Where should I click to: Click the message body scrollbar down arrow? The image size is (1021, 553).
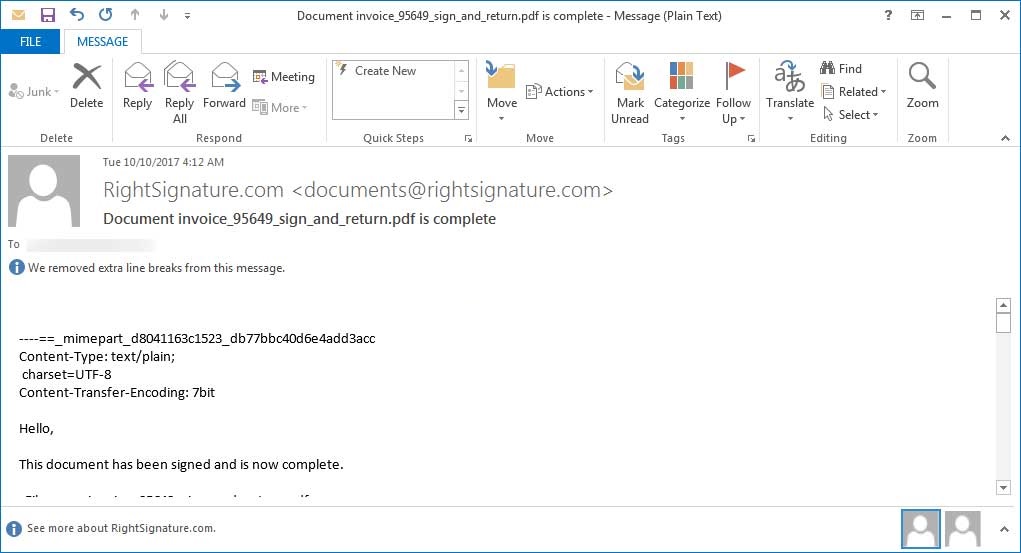click(x=1003, y=487)
